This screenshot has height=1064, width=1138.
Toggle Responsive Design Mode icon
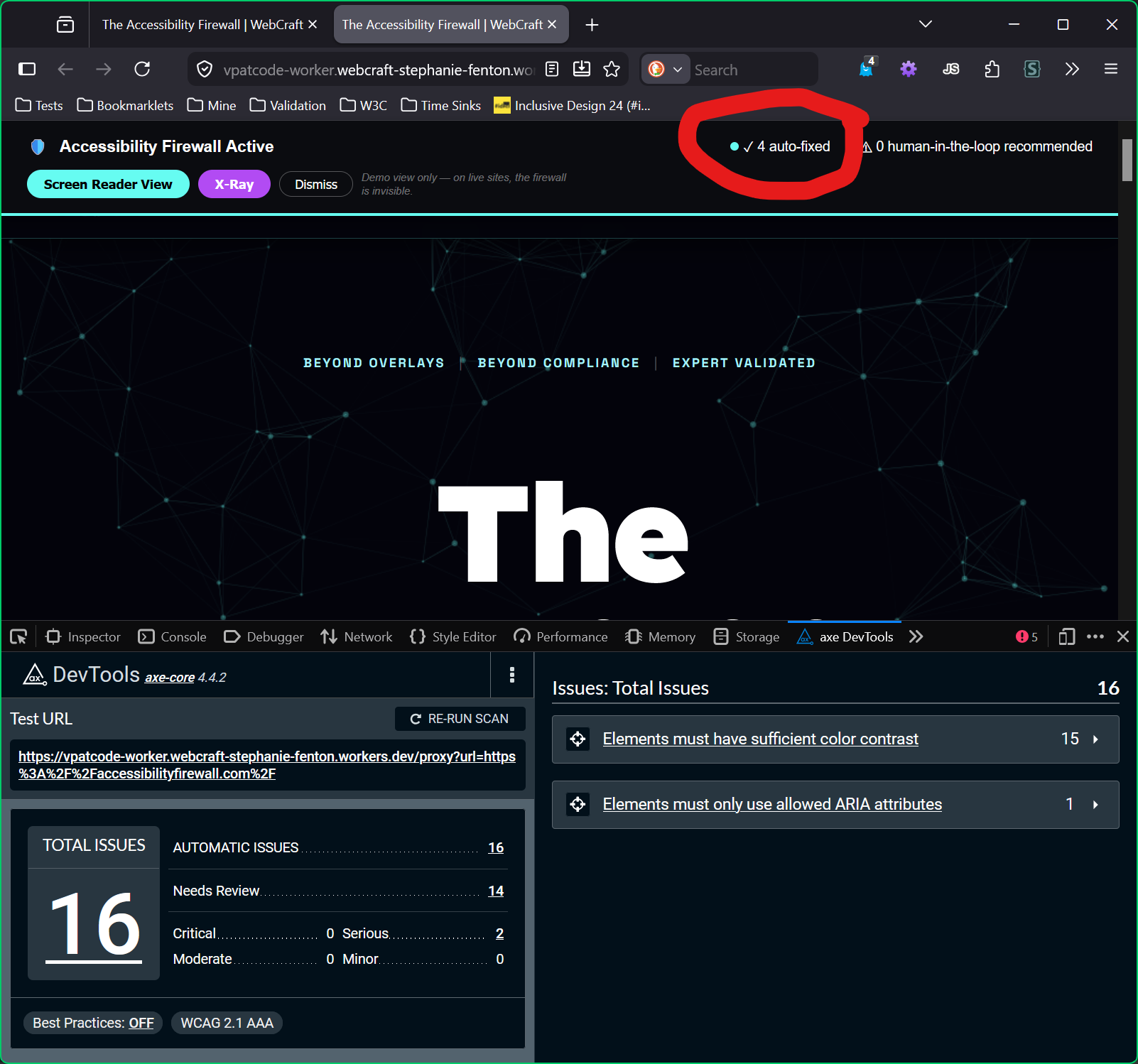[x=1066, y=637]
